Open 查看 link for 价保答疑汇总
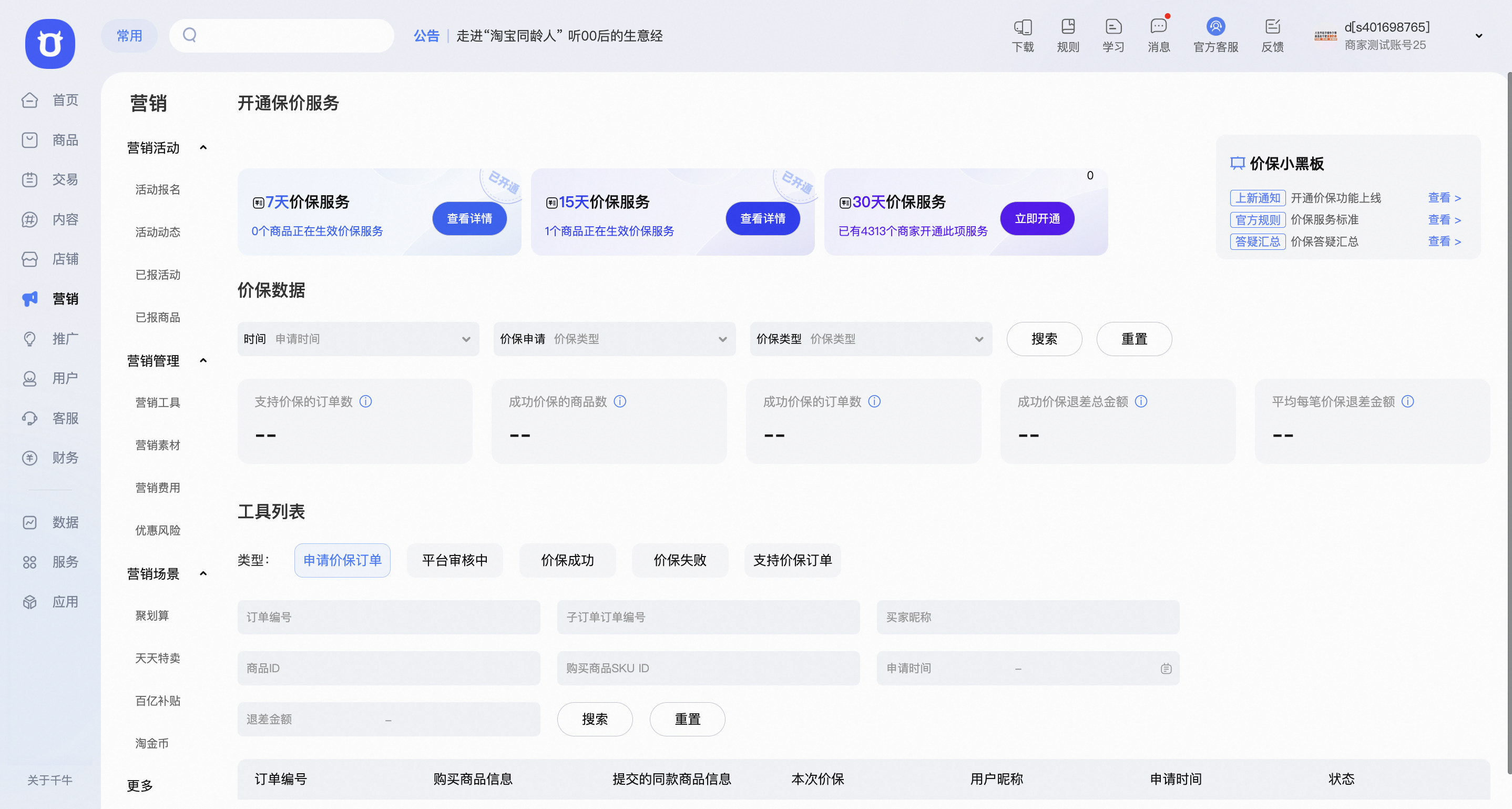This screenshot has width=1512, height=809. [1445, 241]
